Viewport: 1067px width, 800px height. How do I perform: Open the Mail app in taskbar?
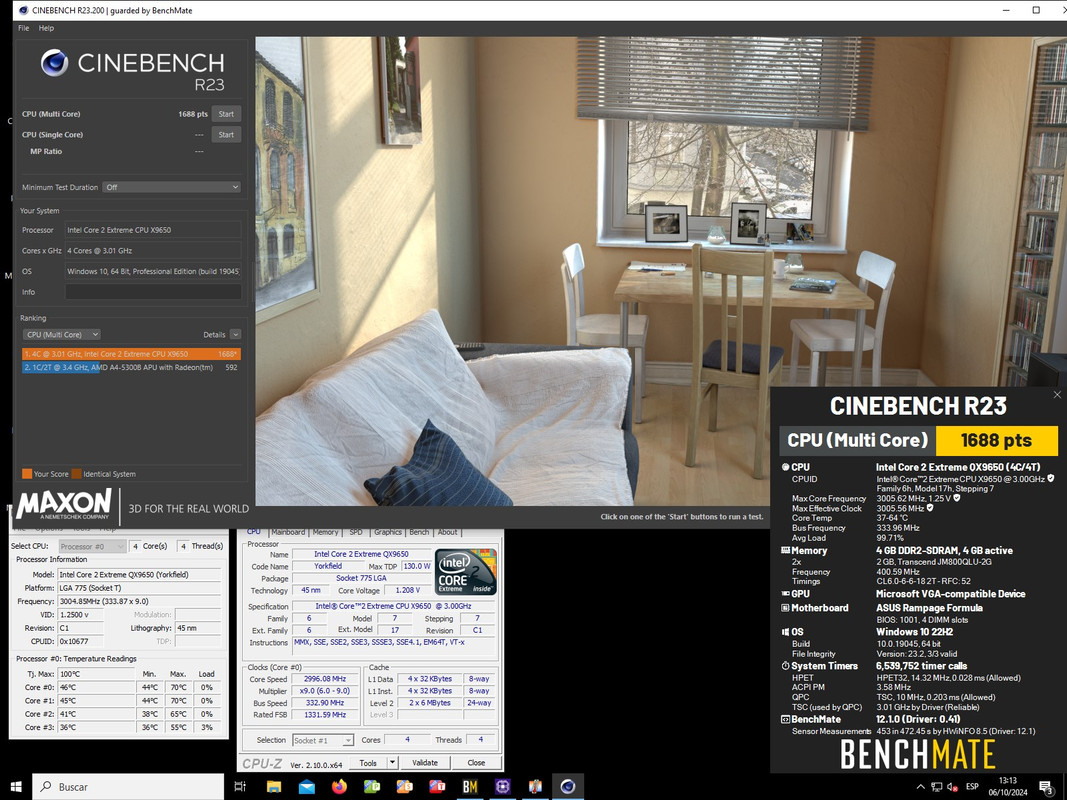307,786
